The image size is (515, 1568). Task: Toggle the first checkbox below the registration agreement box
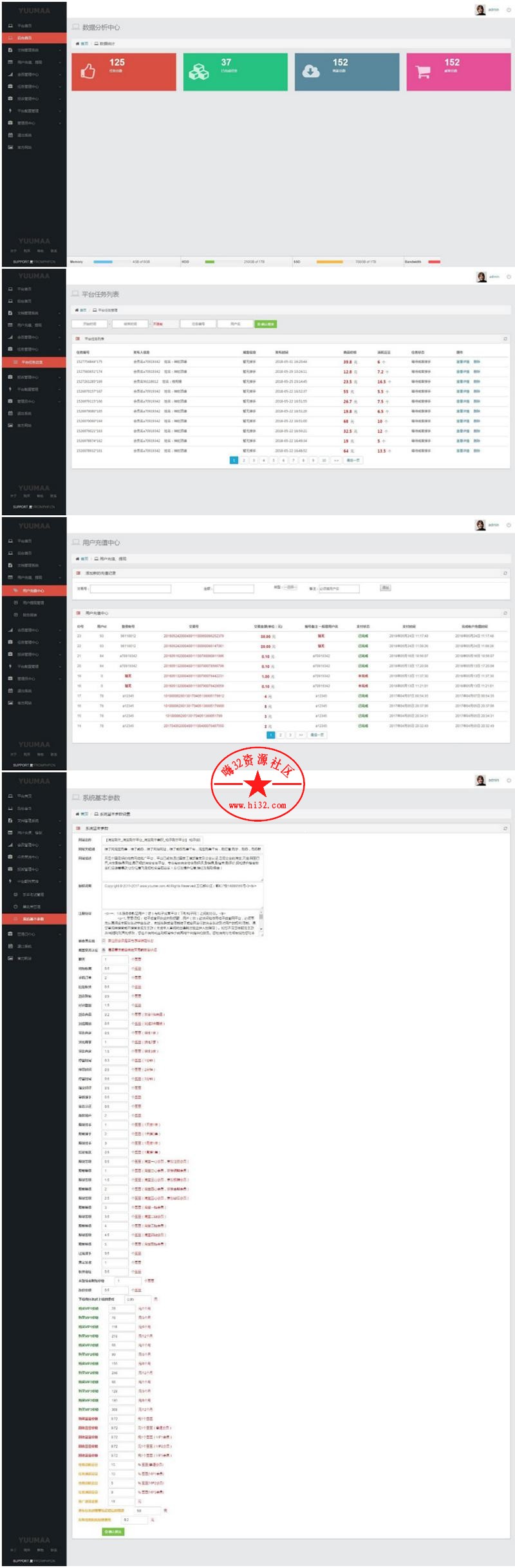coord(104,940)
